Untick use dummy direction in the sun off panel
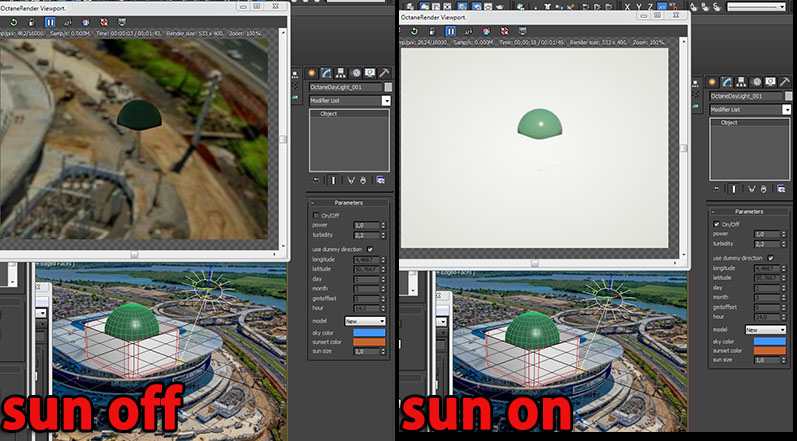Viewport: 797px width, 441px height. (370, 249)
